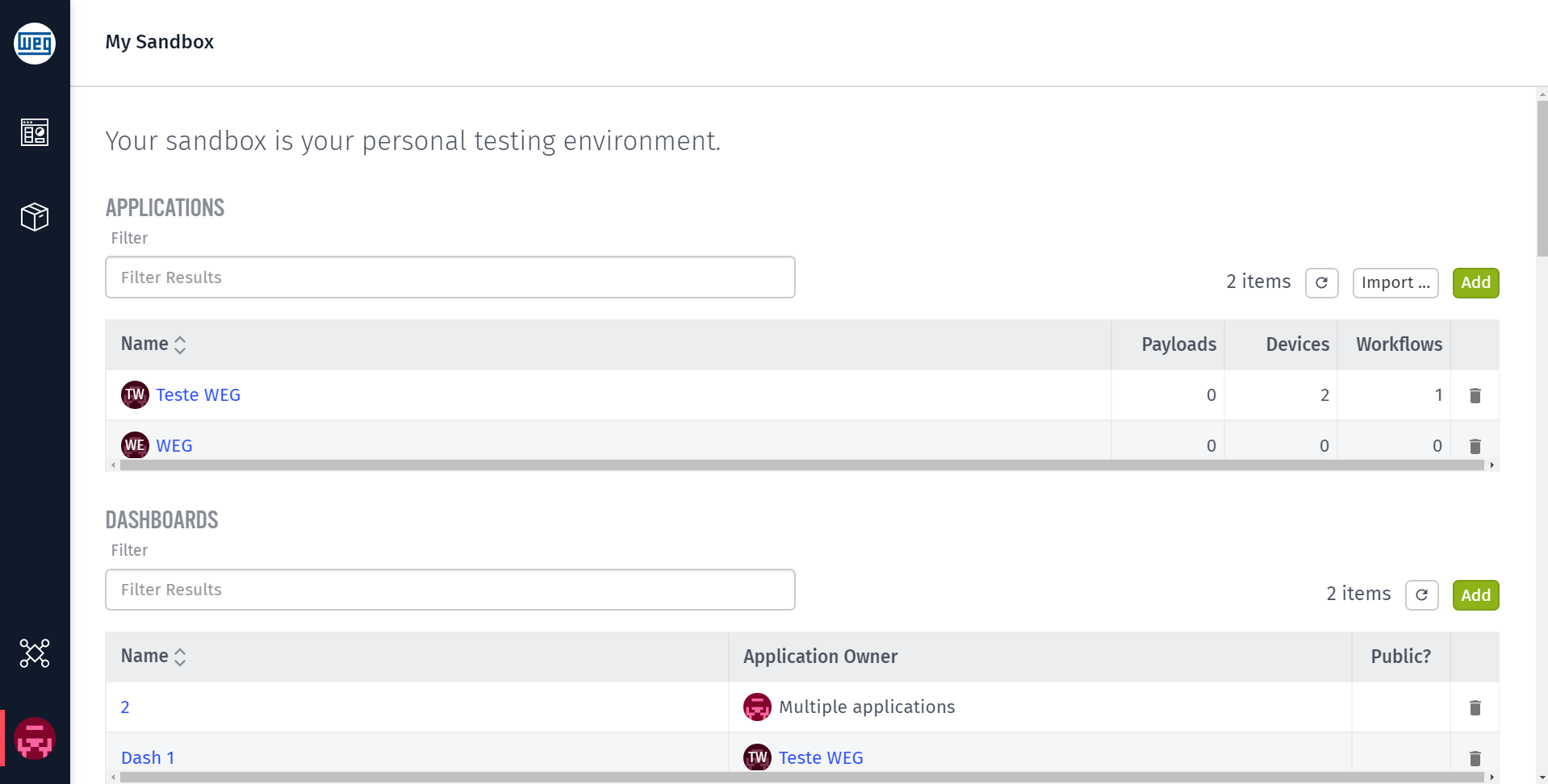Click Teste WEG workflows count 1
This screenshot has width=1548, height=784.
coord(1438,395)
